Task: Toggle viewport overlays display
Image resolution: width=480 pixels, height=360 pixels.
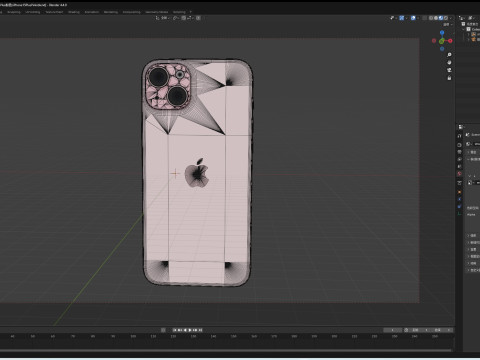Action: pos(413,18)
